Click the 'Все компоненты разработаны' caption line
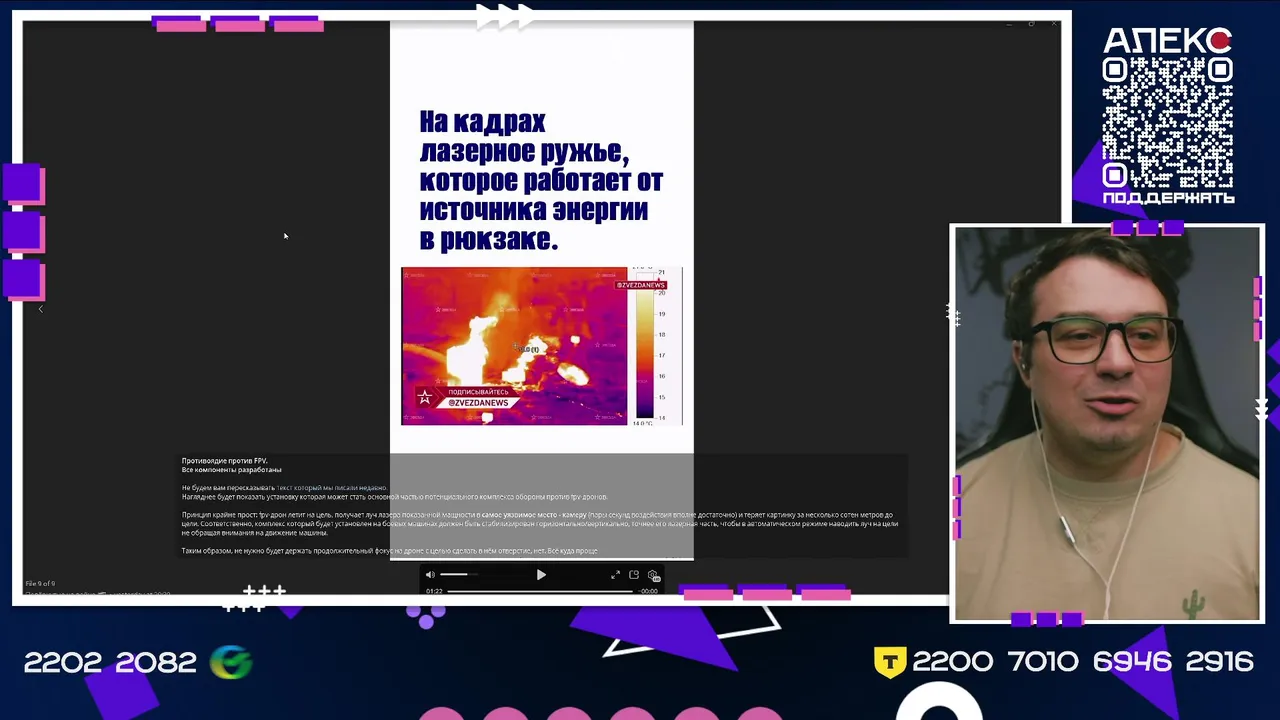Screen dimensions: 1280x720 tap(231, 470)
